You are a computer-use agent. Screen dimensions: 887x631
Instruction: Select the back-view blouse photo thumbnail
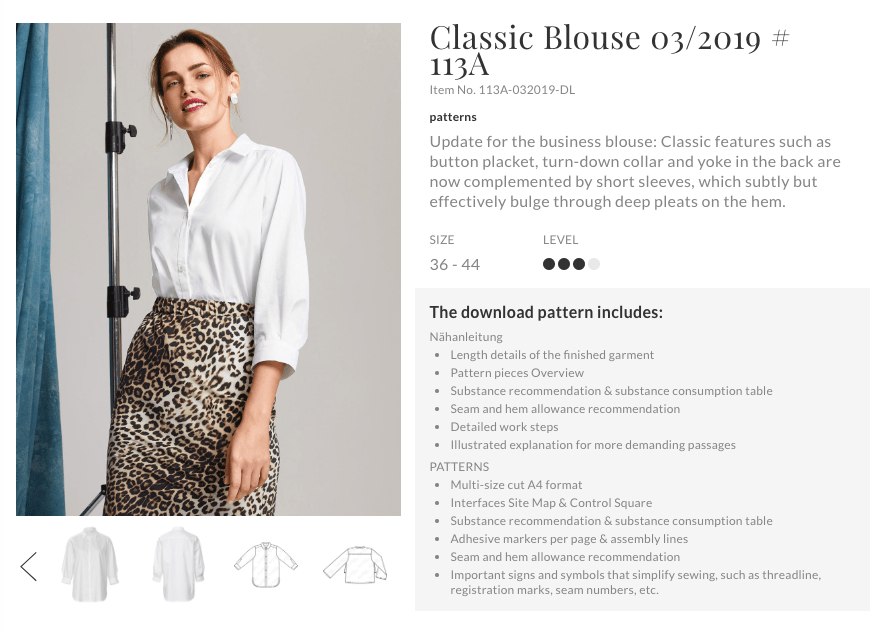tap(178, 564)
